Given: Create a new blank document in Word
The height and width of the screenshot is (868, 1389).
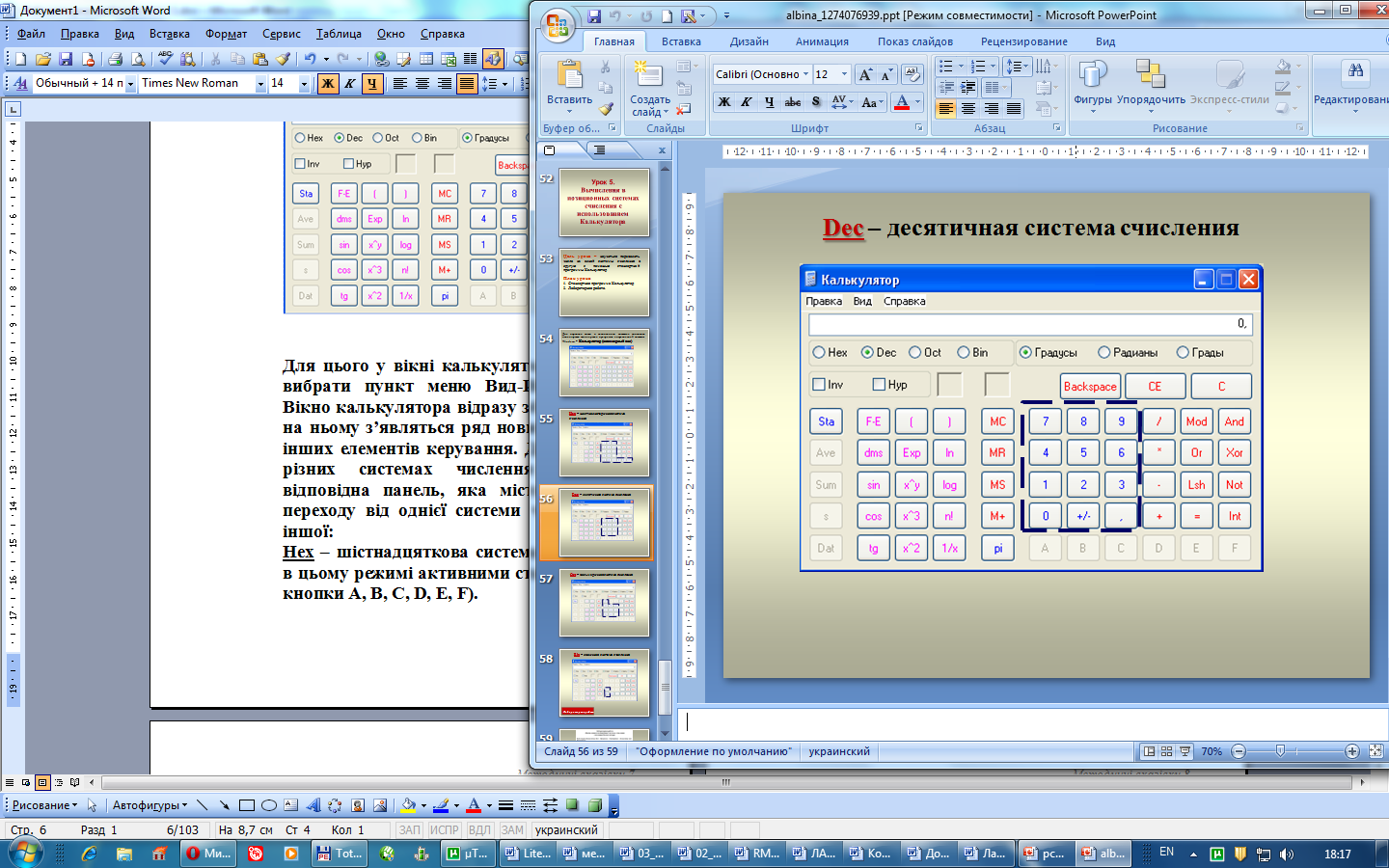Looking at the screenshot, I should point(21,59).
